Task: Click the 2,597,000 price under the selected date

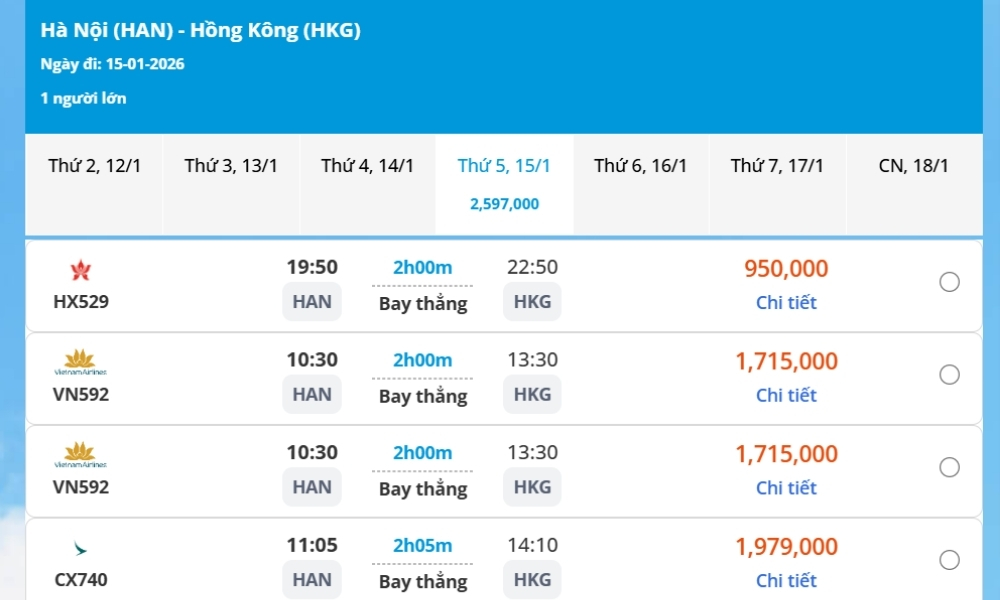Action: coord(504,203)
